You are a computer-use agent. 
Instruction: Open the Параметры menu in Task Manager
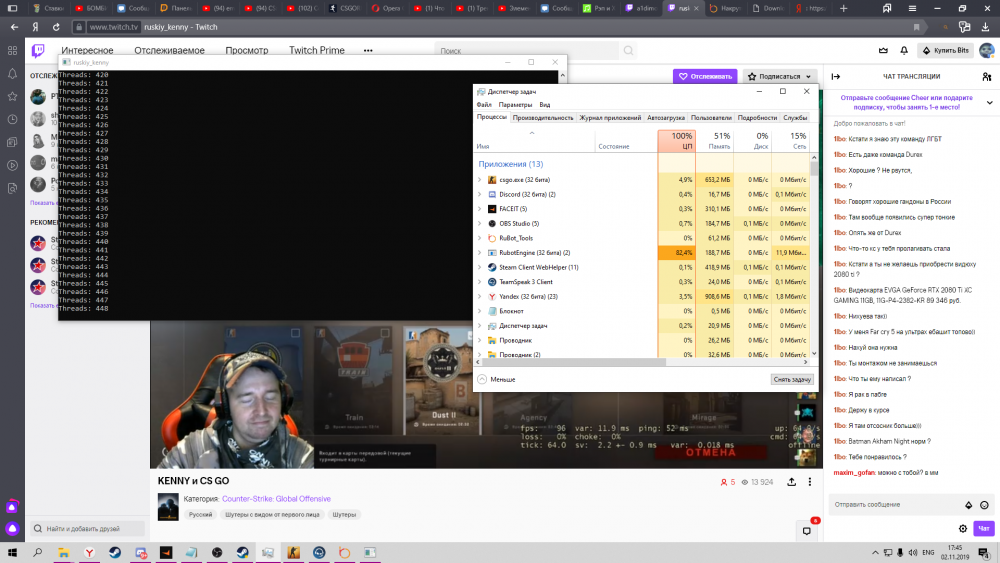515,104
